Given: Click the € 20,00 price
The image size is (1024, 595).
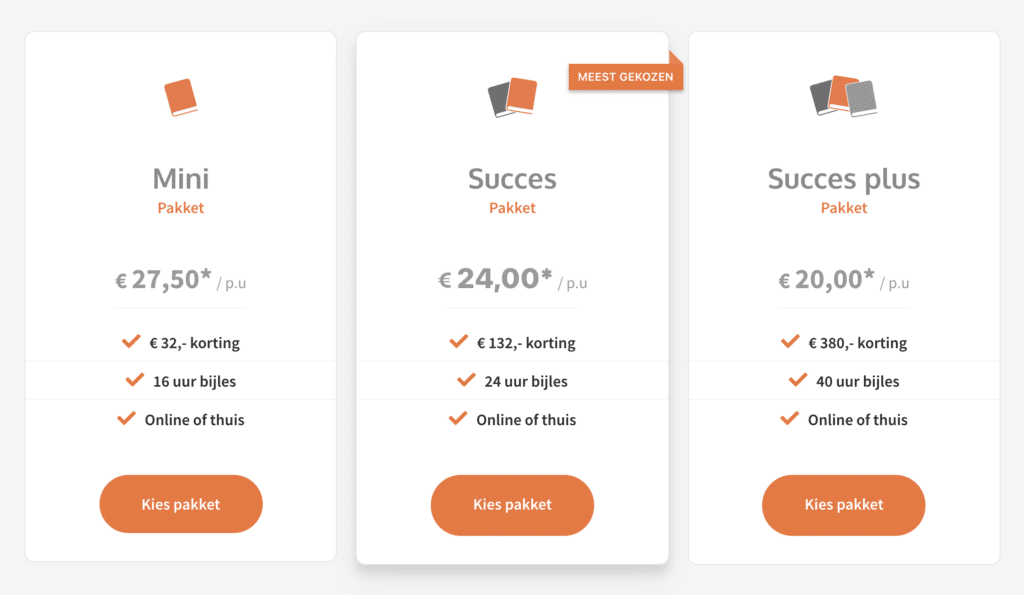Looking at the screenshot, I should (x=827, y=279).
